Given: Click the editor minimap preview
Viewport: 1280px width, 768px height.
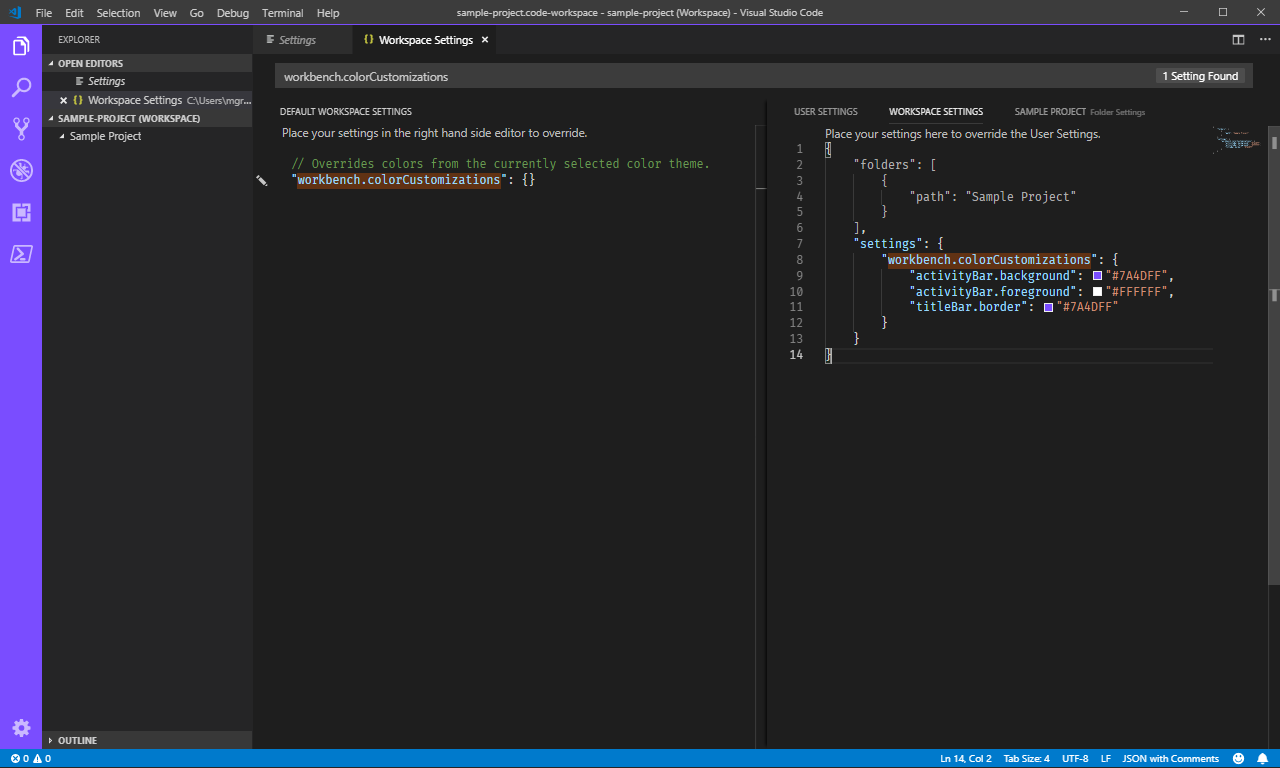Looking at the screenshot, I should coord(1239,140).
